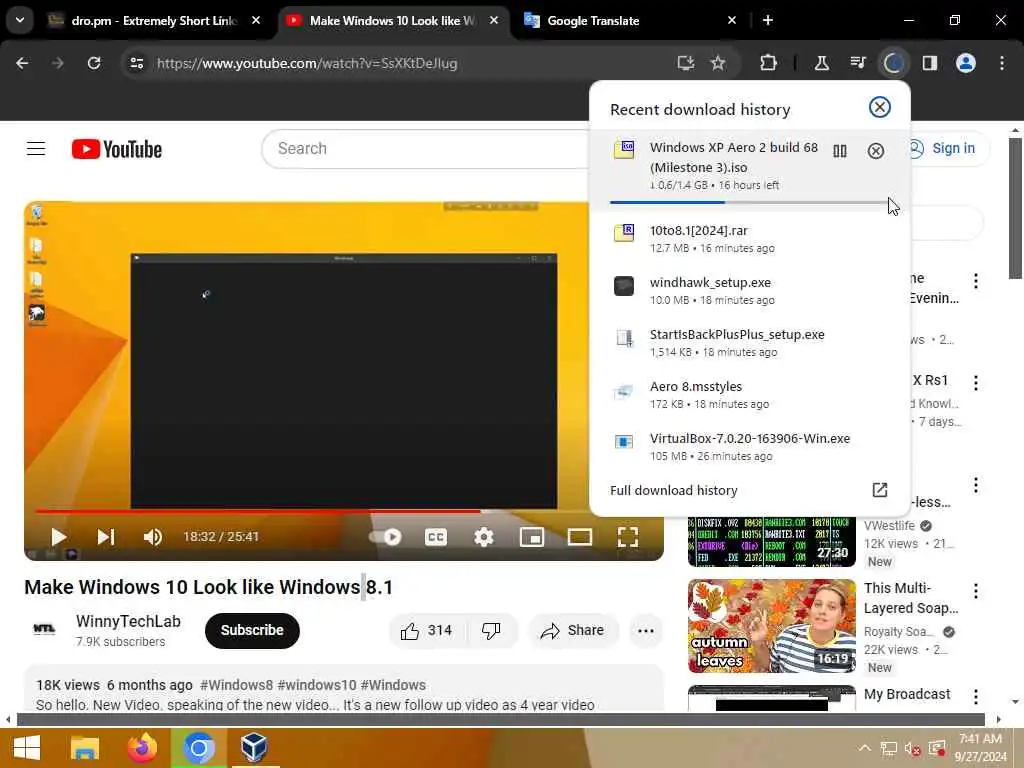1024x768 pixels.
Task: Cancel the Windows XP Aero iso download
Action: (876, 152)
